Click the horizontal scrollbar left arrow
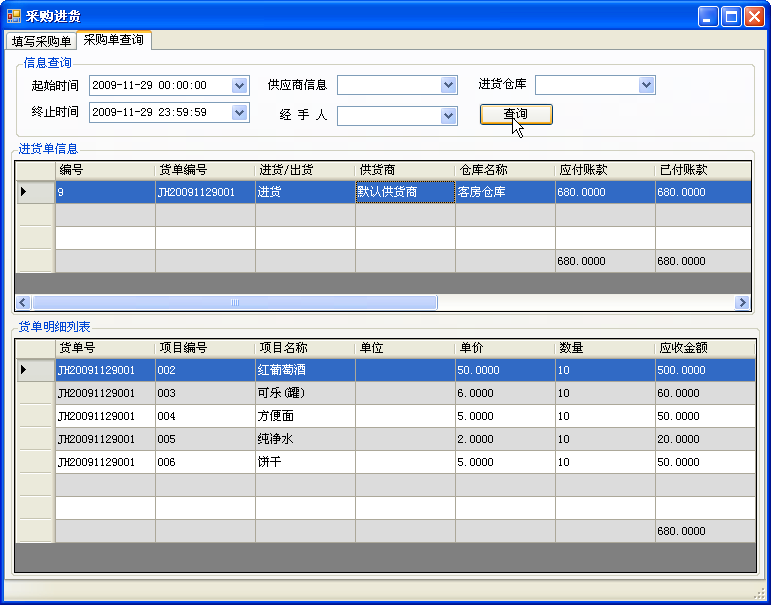771x605 pixels. [x=24, y=303]
